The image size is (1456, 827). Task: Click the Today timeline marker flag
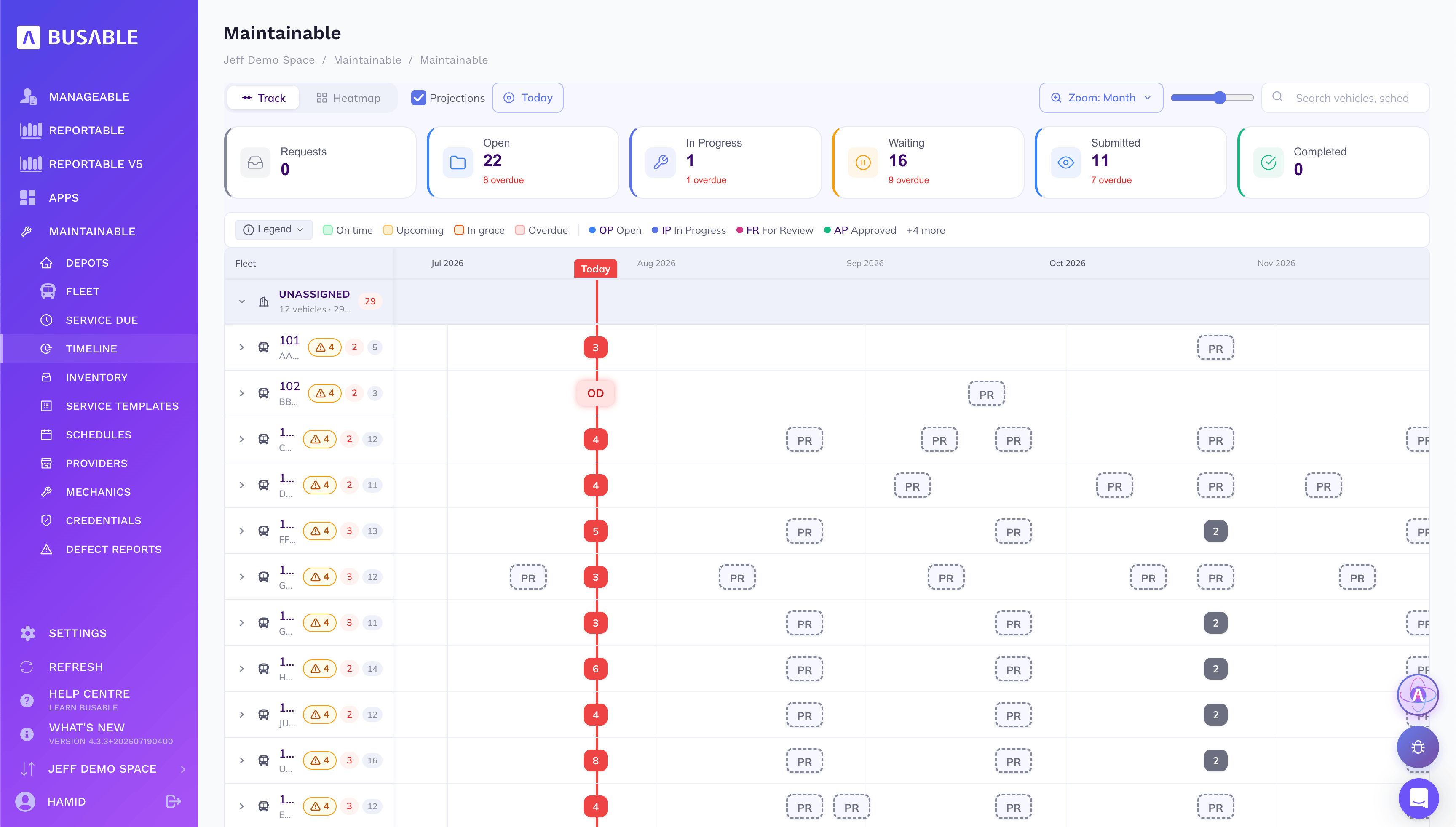[x=595, y=269]
